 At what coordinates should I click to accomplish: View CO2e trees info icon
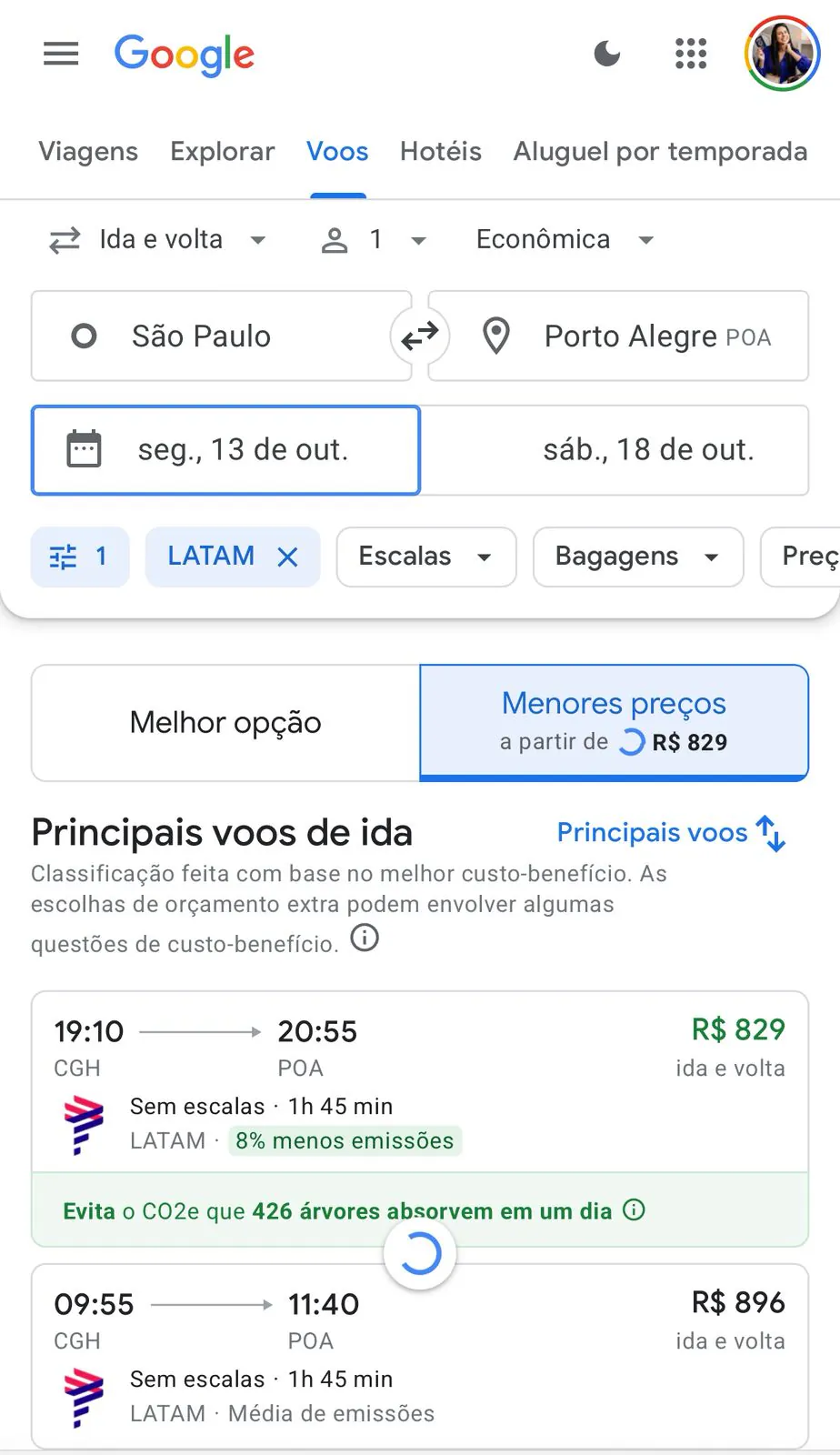point(634,1209)
